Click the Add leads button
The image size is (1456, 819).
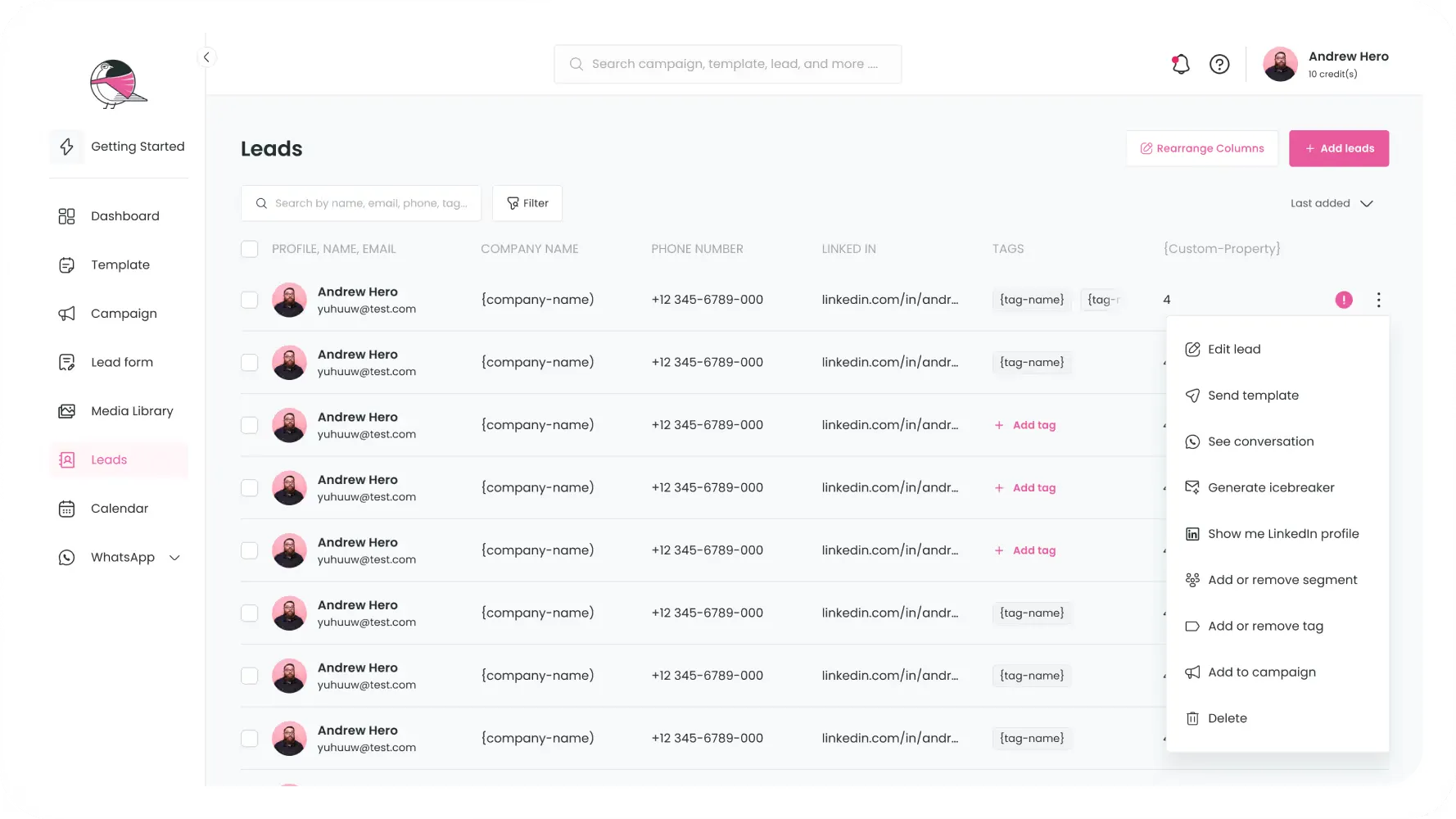click(x=1339, y=148)
